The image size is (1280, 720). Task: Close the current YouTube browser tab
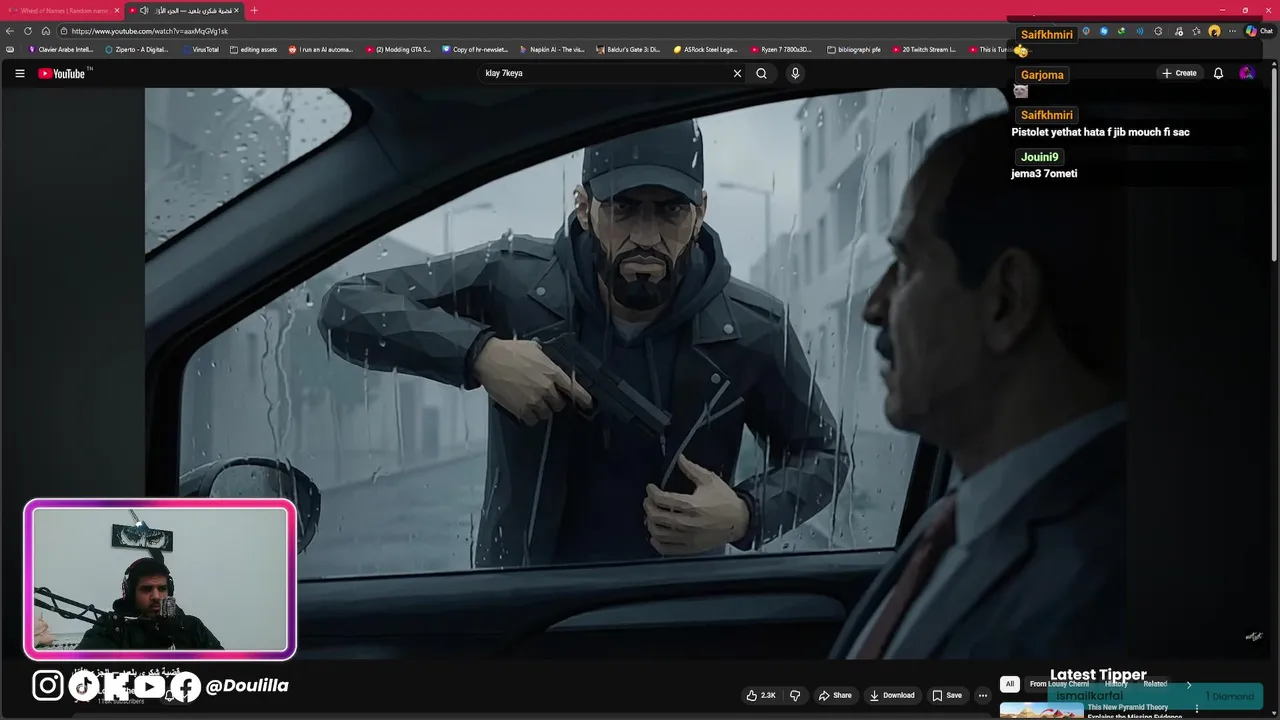point(237,10)
